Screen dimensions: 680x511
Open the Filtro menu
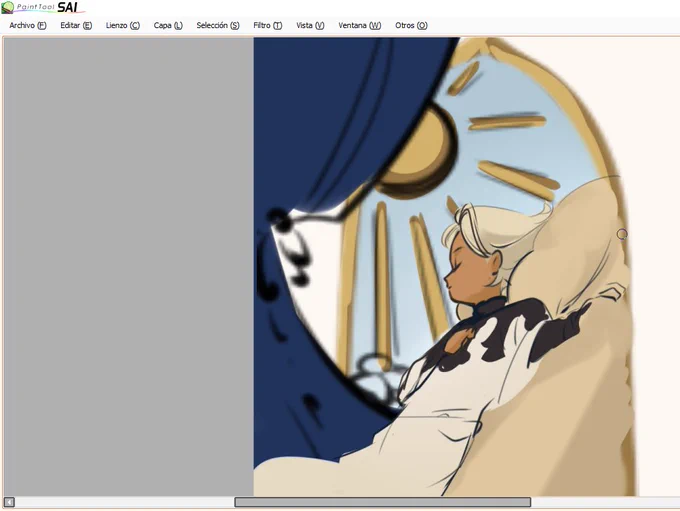click(x=268, y=26)
